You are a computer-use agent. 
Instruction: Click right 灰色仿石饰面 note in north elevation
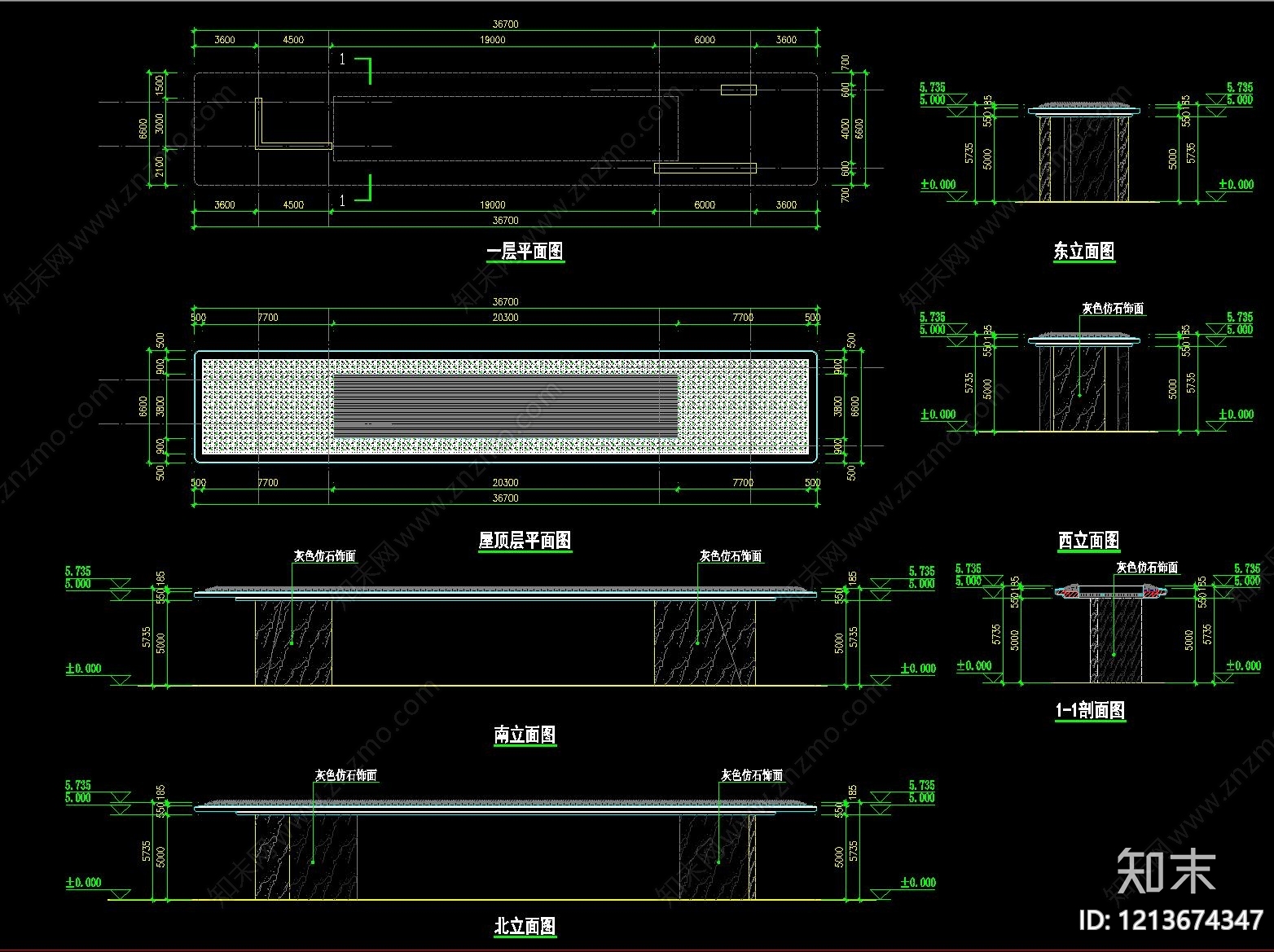752,775
